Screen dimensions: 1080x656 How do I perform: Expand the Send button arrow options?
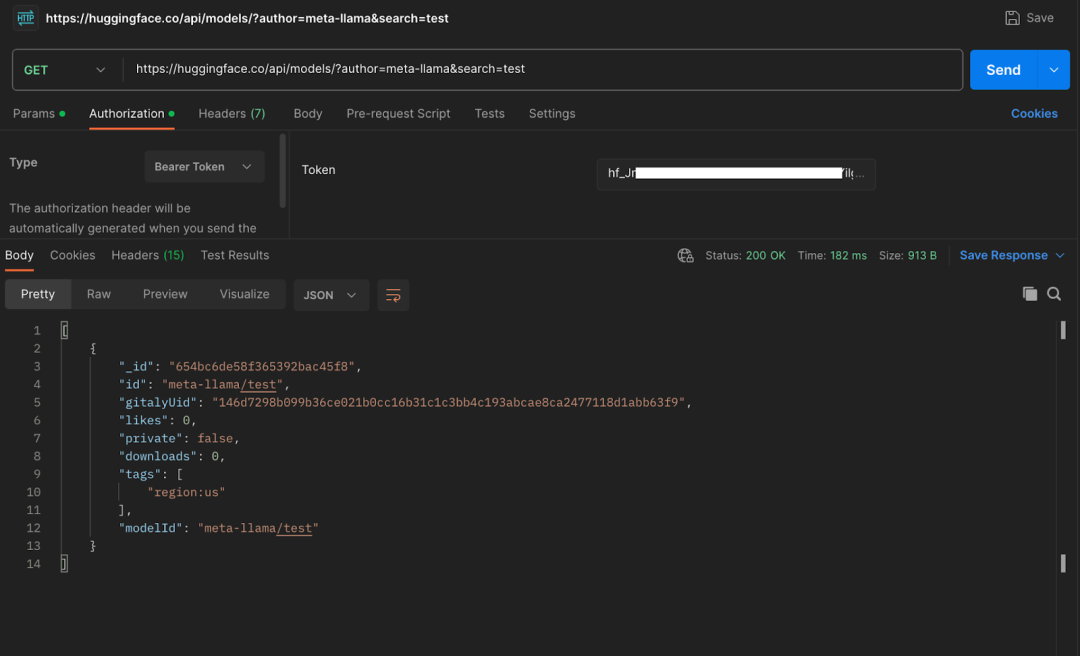click(1054, 70)
